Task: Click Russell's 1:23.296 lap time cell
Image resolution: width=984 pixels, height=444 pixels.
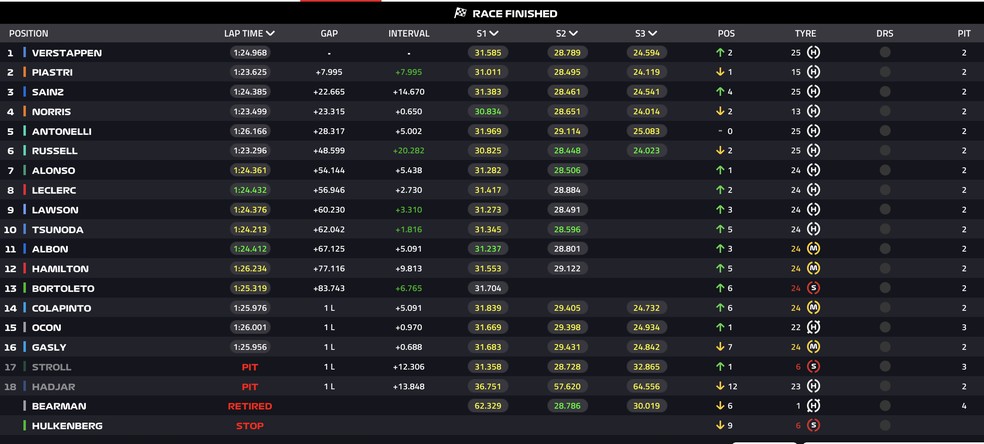Action: tap(249, 151)
